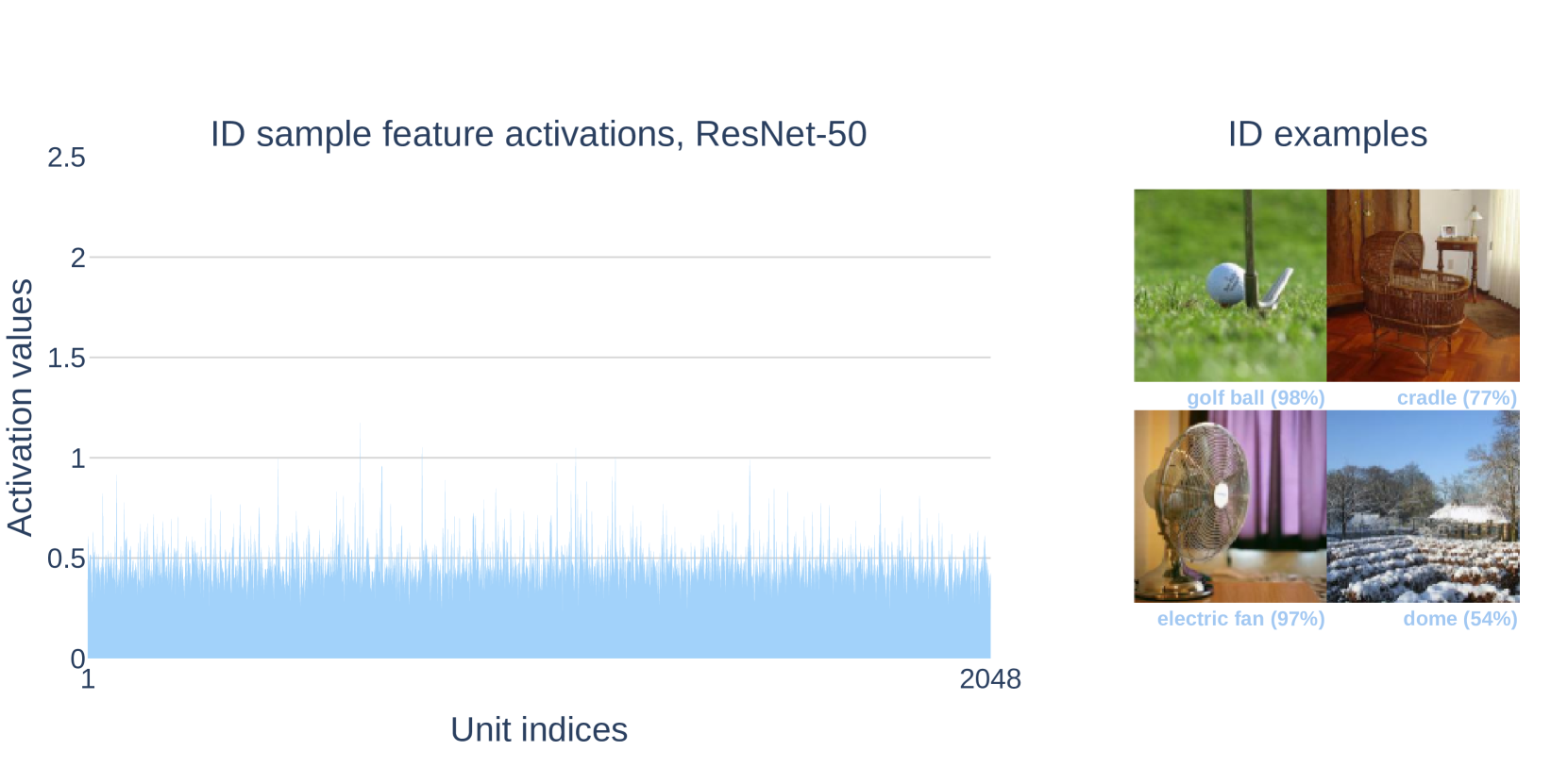Image resolution: width=1568 pixels, height=784 pixels.
Task: Click the 2.5 y-axis tick label
Action: tap(66, 158)
